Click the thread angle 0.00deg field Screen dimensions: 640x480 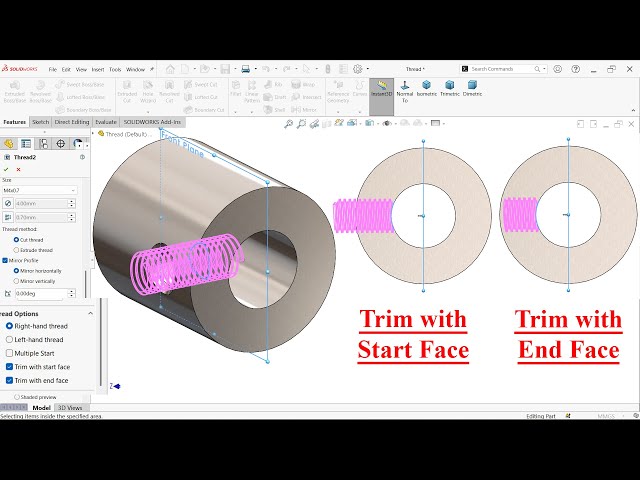[x=41, y=293]
